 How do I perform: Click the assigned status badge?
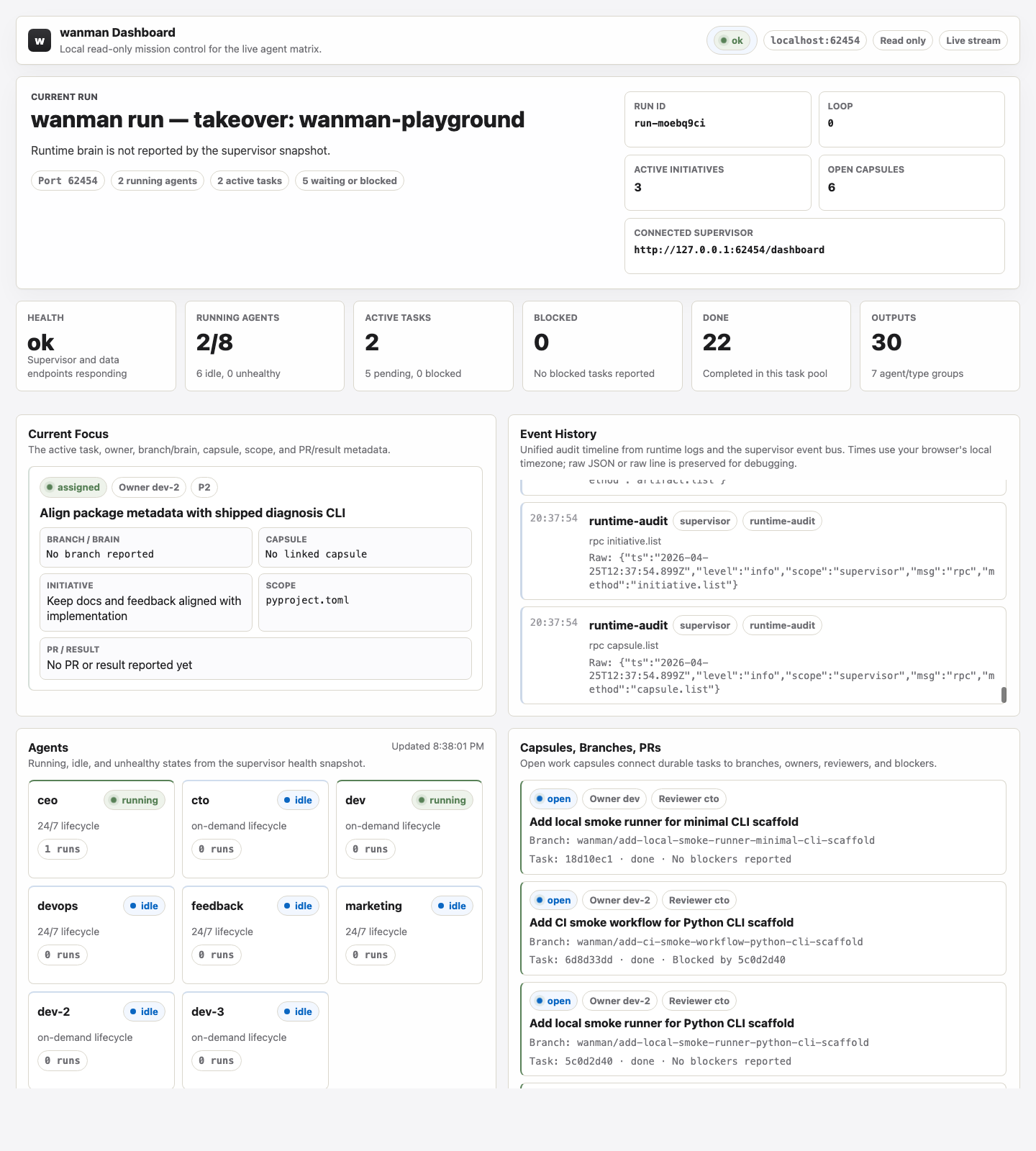[x=73, y=487]
